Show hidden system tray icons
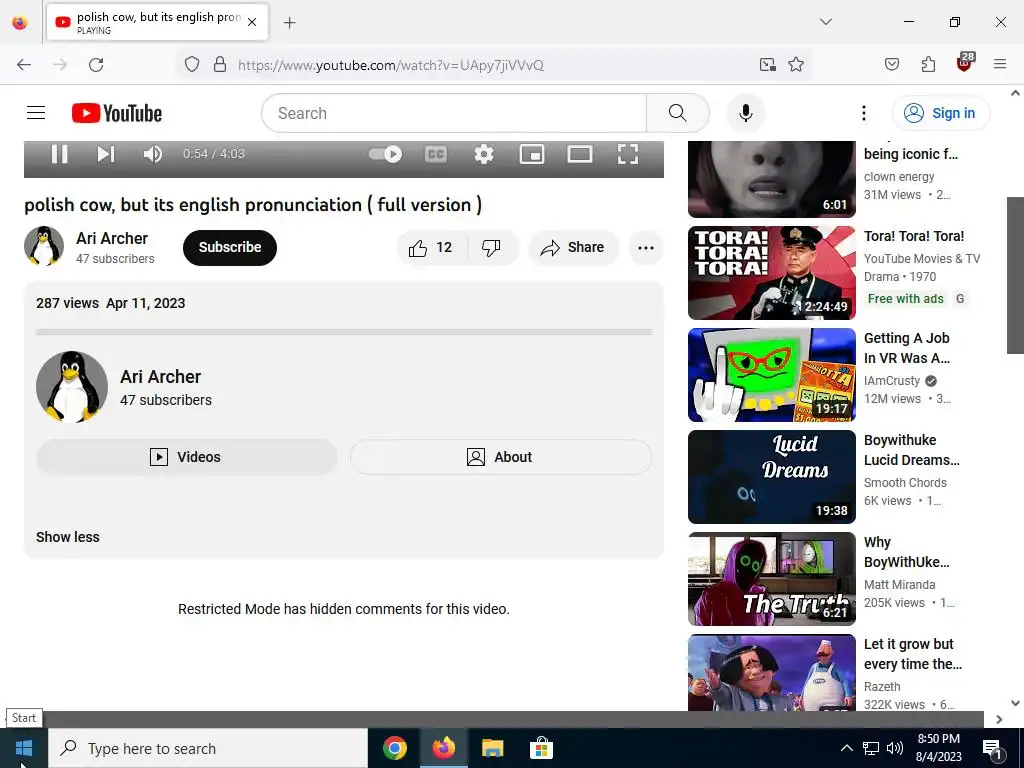This screenshot has width=1024, height=768. tap(846, 748)
